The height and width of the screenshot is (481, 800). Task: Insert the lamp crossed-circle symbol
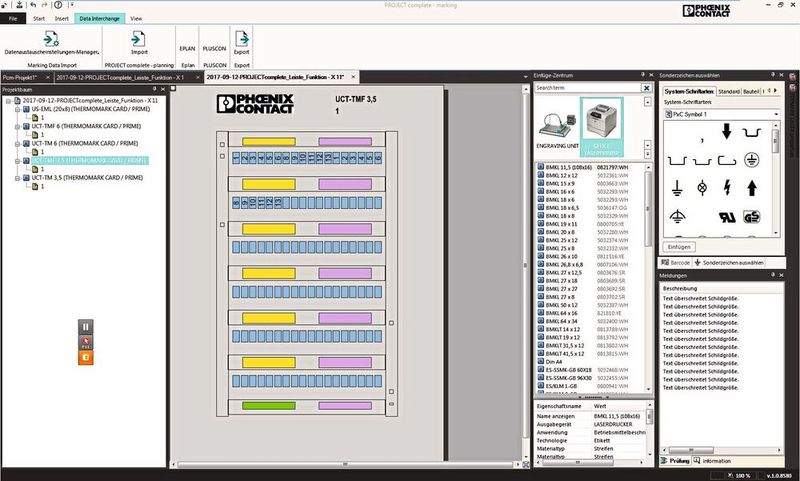[702, 188]
